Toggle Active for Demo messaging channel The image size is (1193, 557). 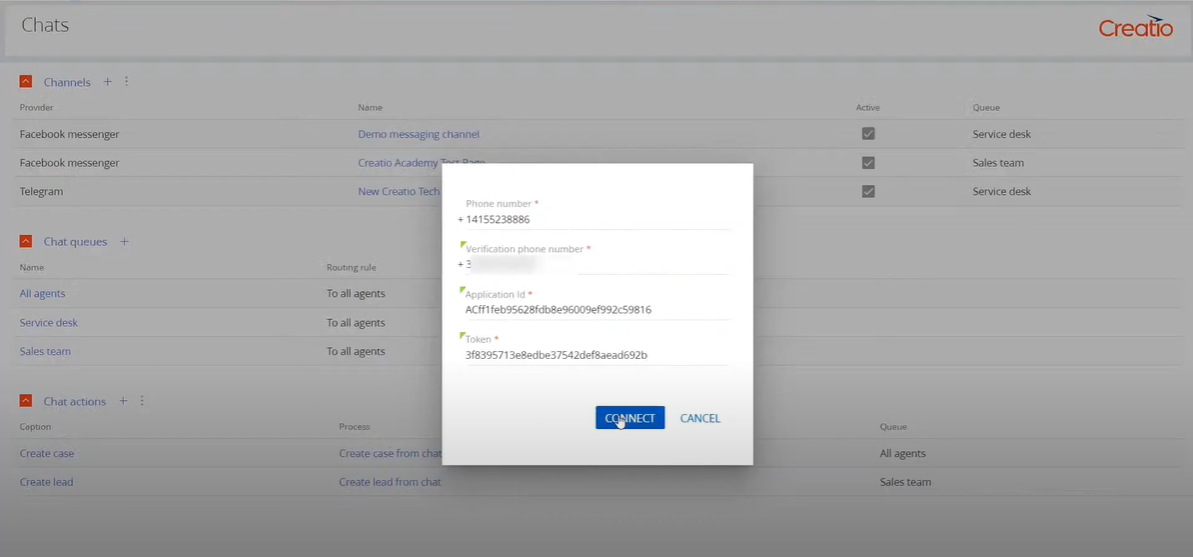pos(868,134)
